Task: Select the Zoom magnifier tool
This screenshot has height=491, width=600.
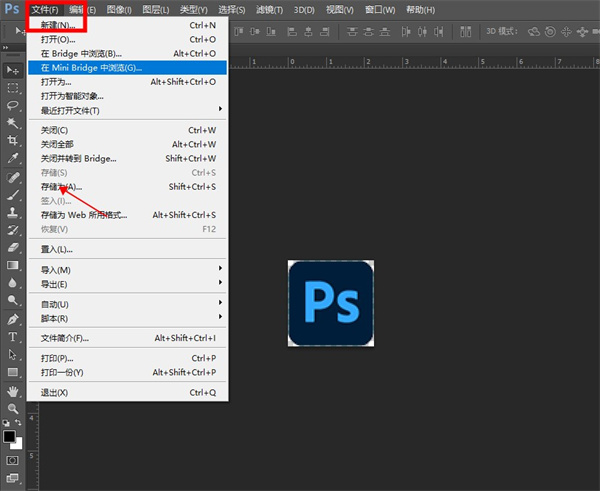Action: coord(13,408)
